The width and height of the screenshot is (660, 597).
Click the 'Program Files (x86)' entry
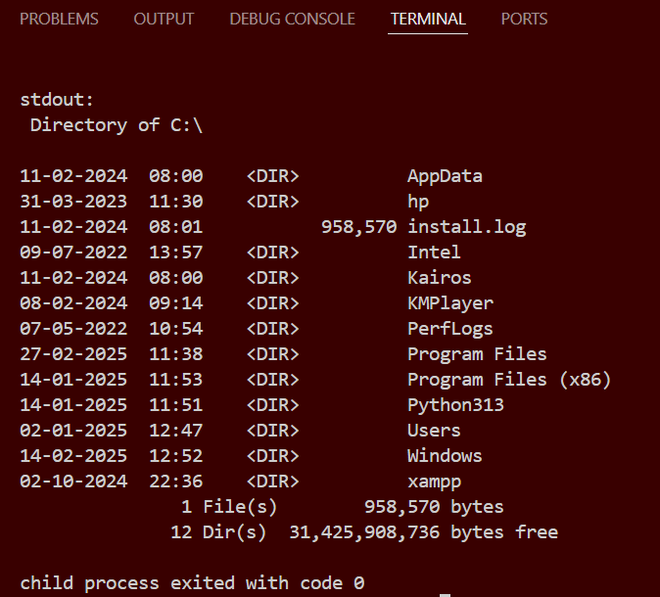509,380
